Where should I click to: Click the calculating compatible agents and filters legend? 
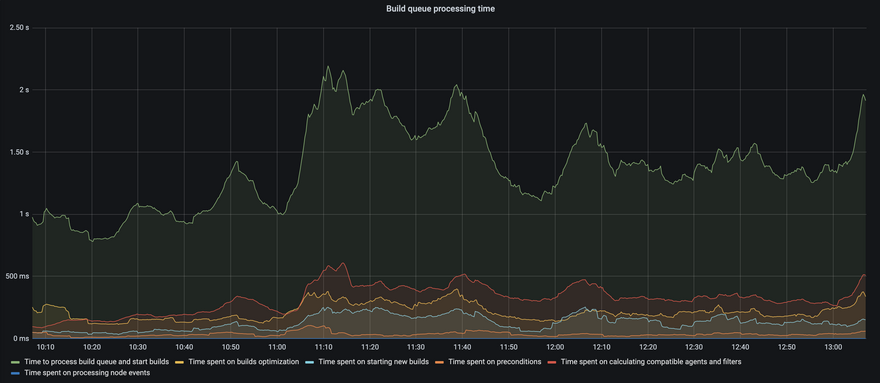pyautogui.click(x=651, y=362)
